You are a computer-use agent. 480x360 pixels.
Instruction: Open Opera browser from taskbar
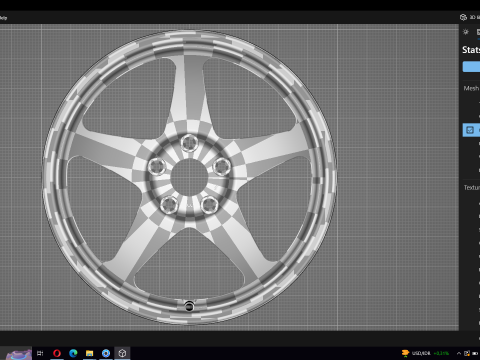point(57,353)
